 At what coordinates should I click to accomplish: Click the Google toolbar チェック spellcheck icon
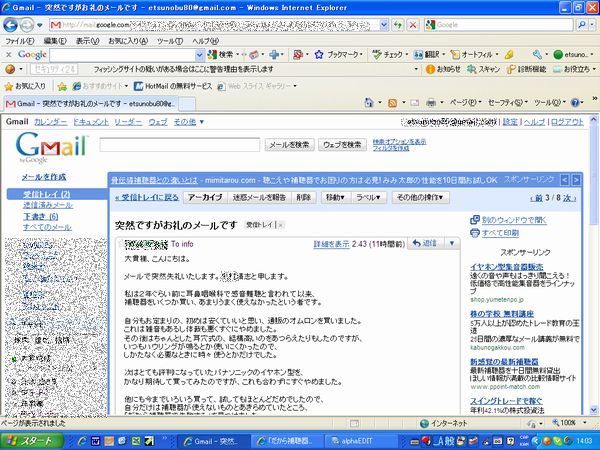tap(377, 55)
